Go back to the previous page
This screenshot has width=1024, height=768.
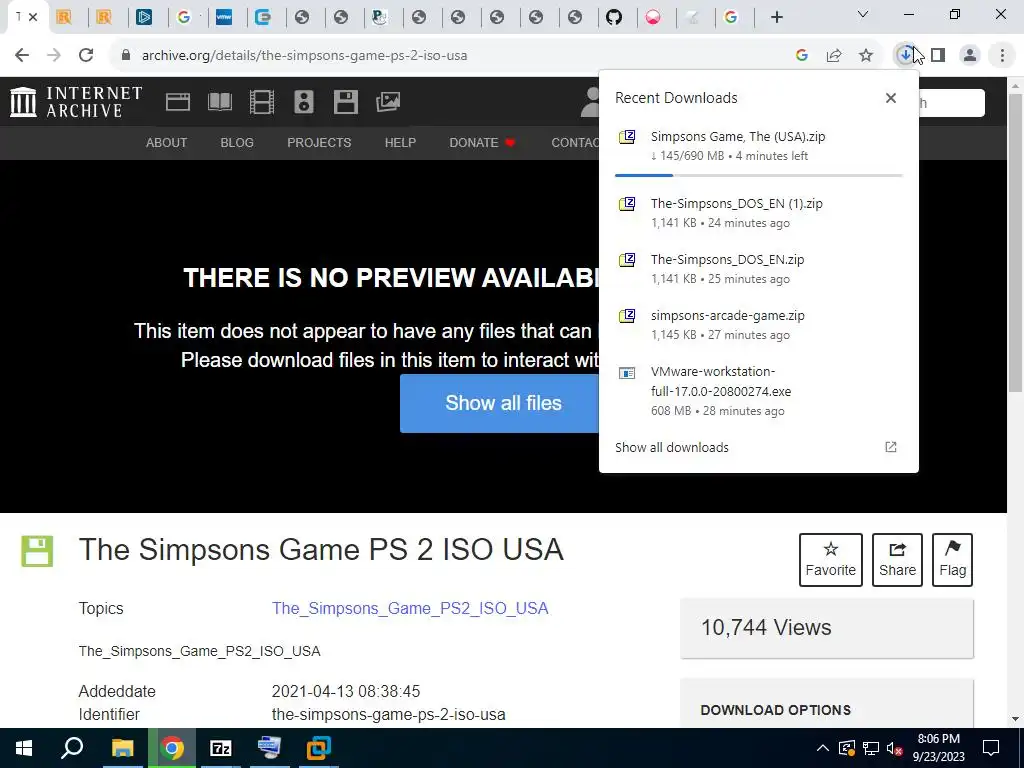22,56
